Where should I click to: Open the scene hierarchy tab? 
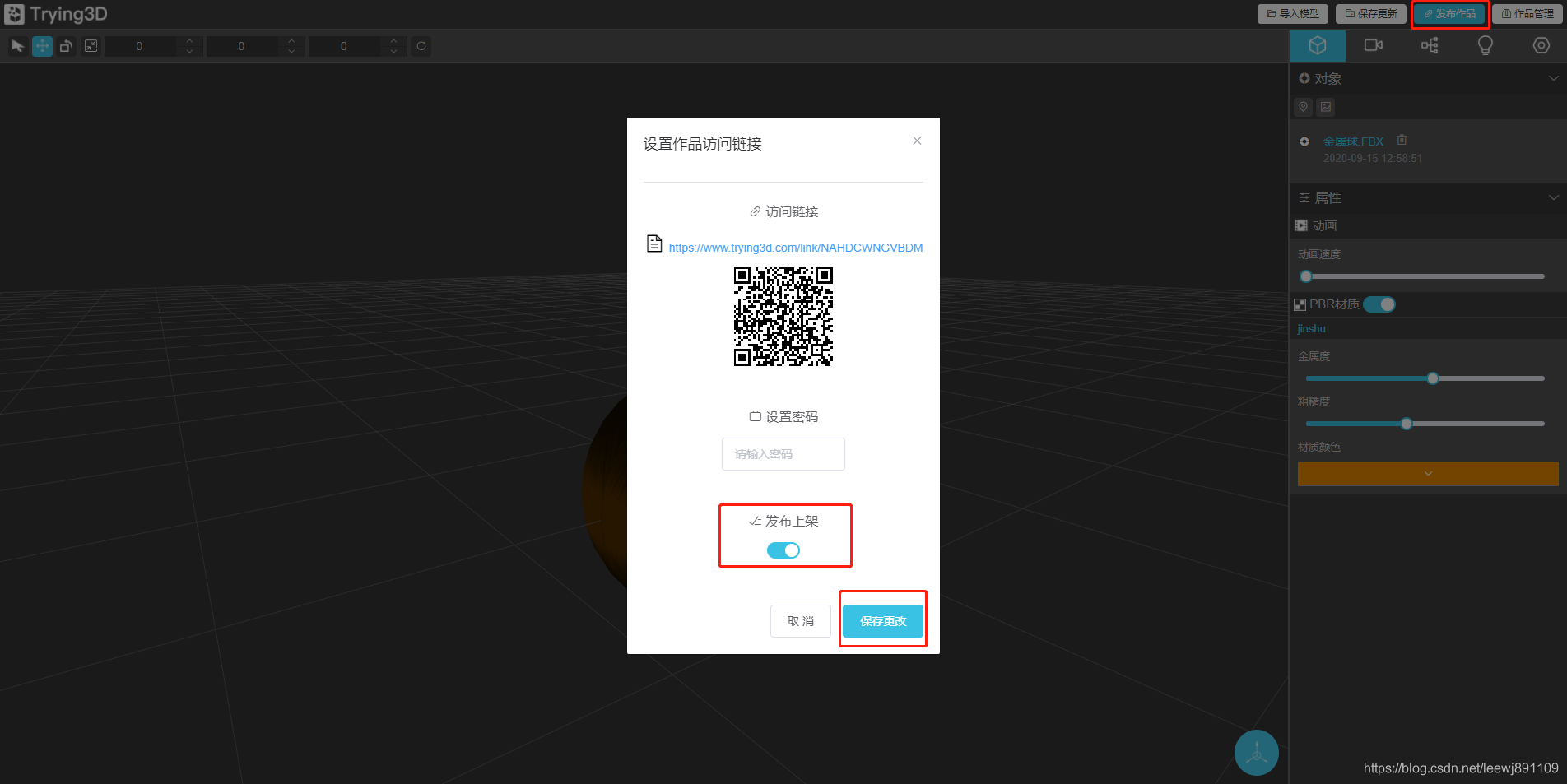1430,45
